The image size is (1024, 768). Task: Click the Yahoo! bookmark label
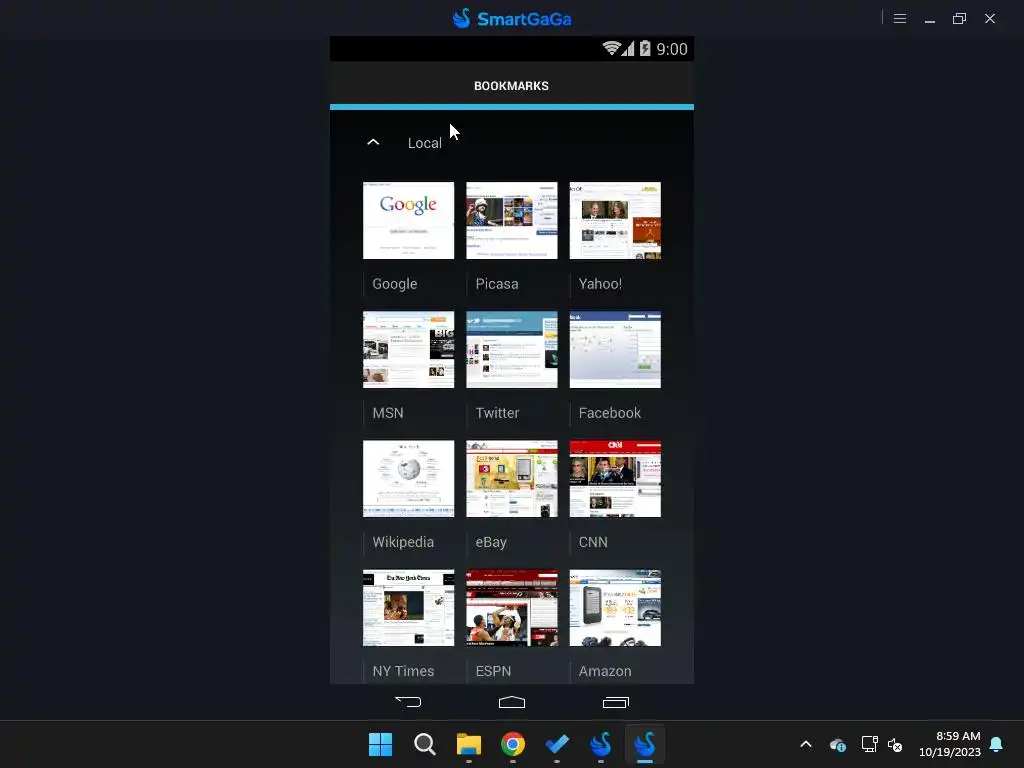(x=600, y=284)
